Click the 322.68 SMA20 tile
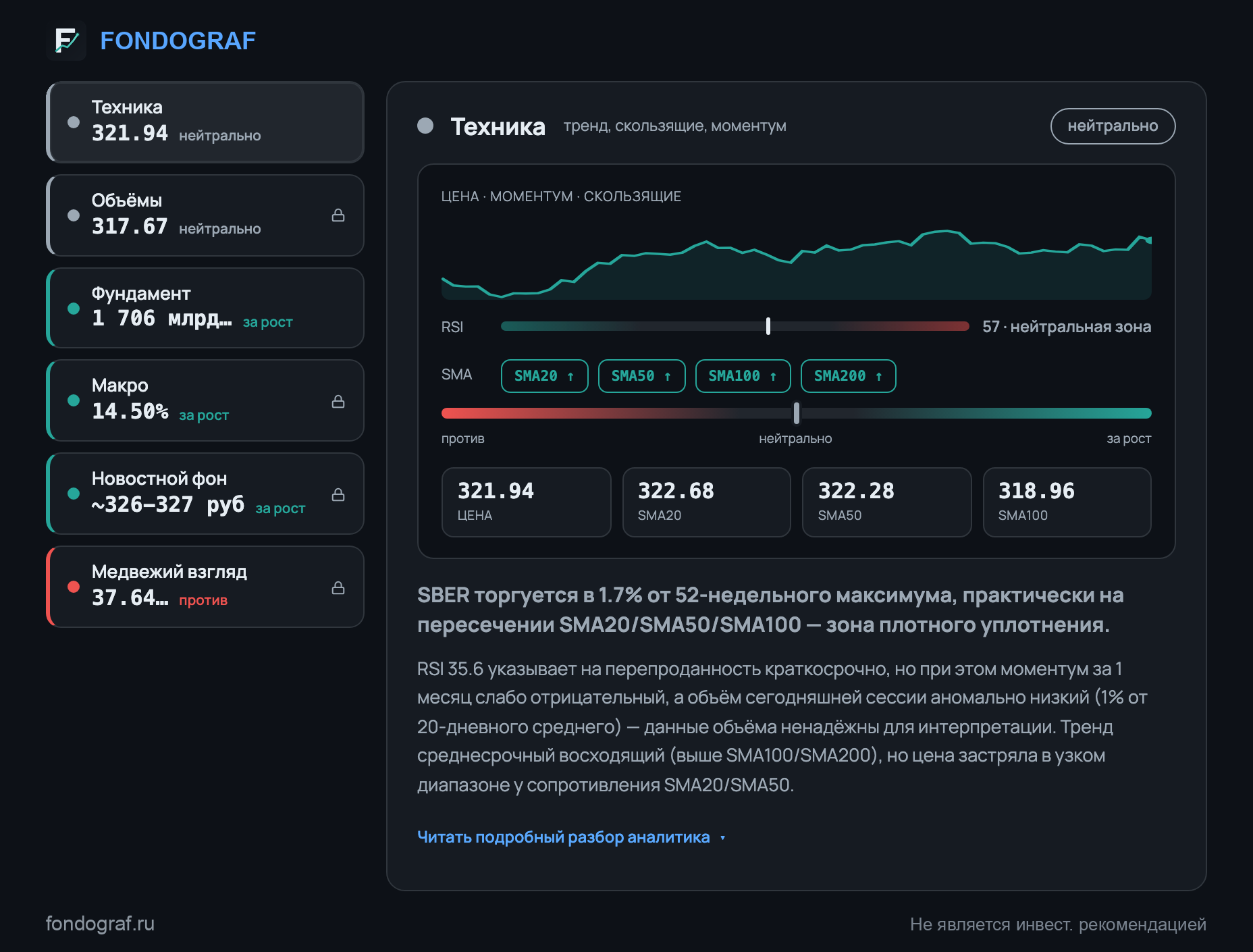Screen dimensions: 1253x952 tap(706, 502)
